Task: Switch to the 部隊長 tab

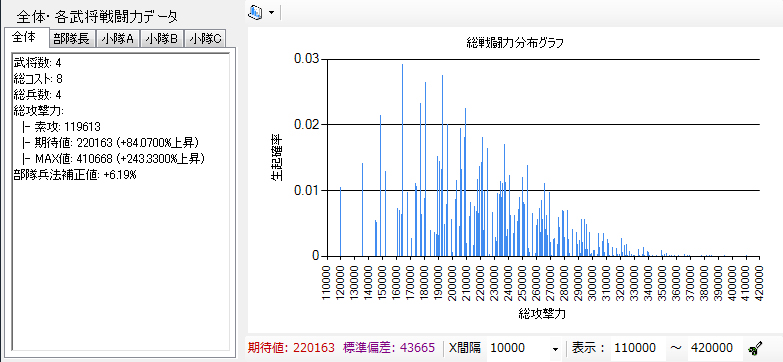Action: coord(72,39)
